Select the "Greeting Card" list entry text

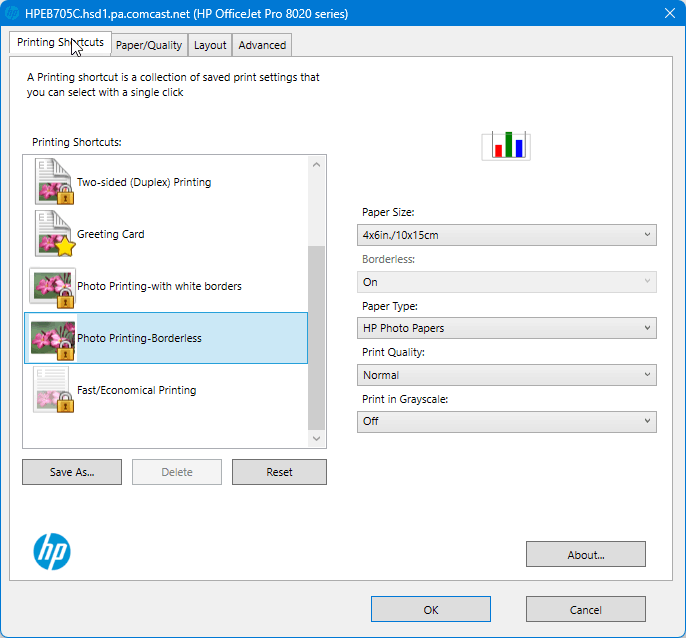[x=111, y=234]
